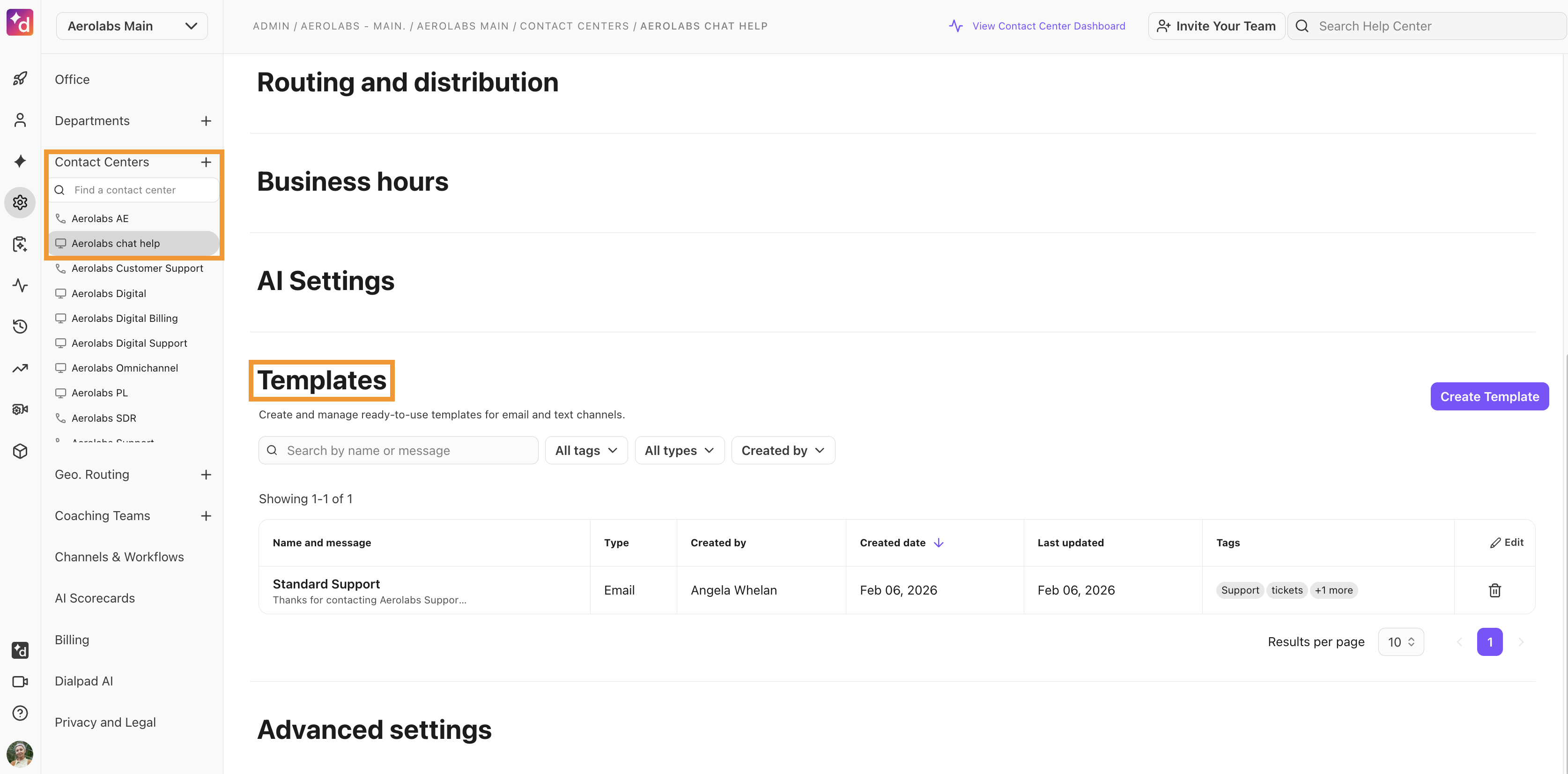Click Search by name or message field
Image resolution: width=1568 pixels, height=774 pixels.
(x=398, y=451)
